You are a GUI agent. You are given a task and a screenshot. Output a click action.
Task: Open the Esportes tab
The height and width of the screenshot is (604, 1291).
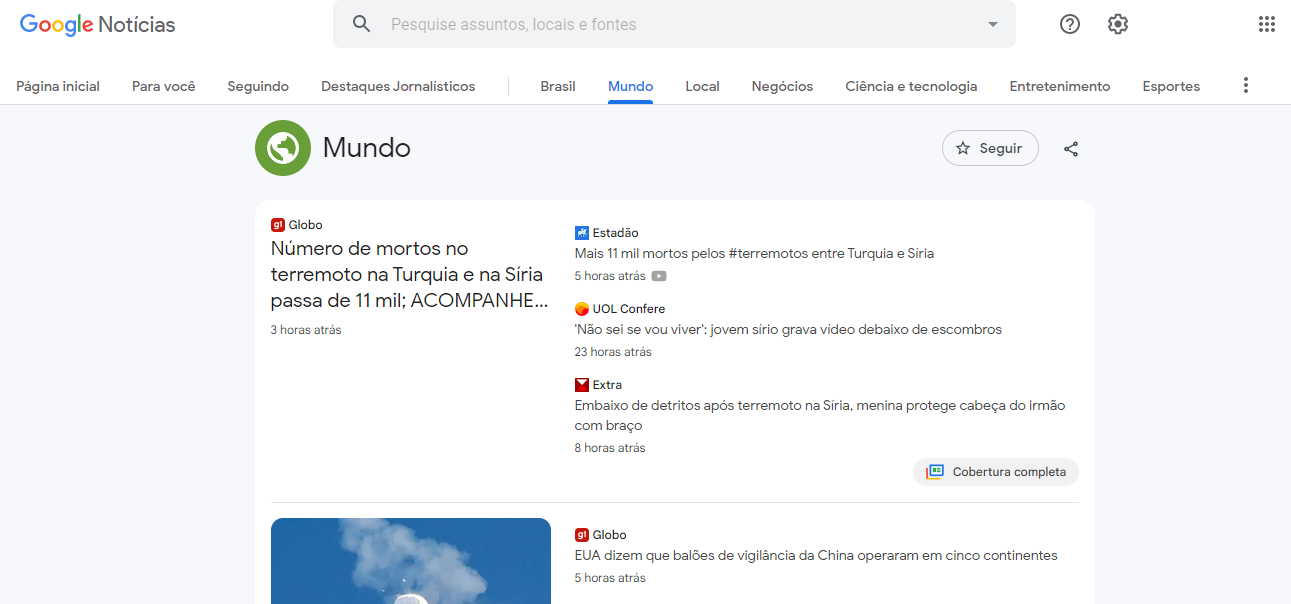point(1171,86)
